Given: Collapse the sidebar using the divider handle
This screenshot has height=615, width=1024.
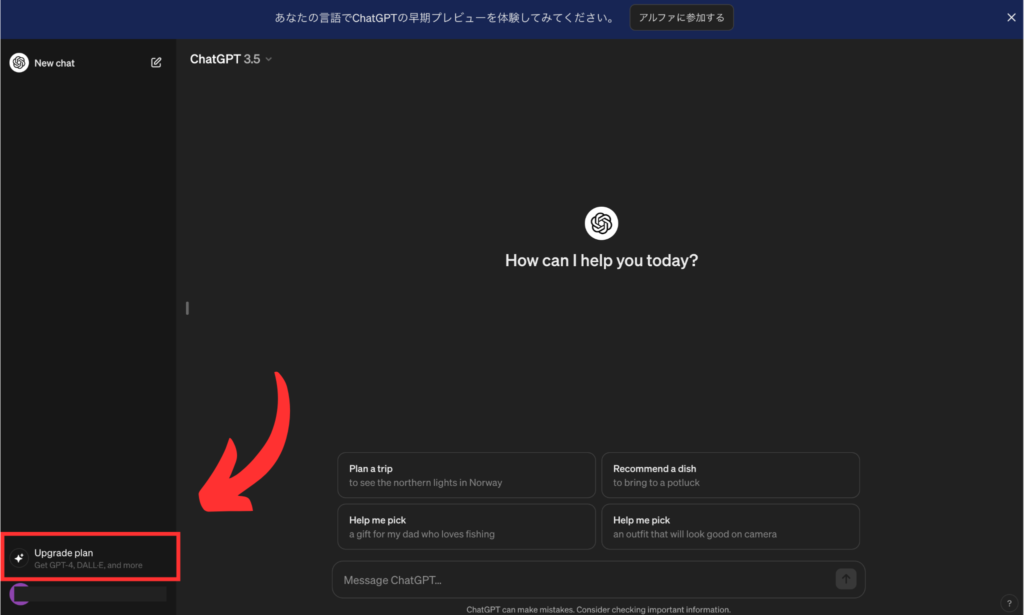Looking at the screenshot, I should tap(187, 308).
